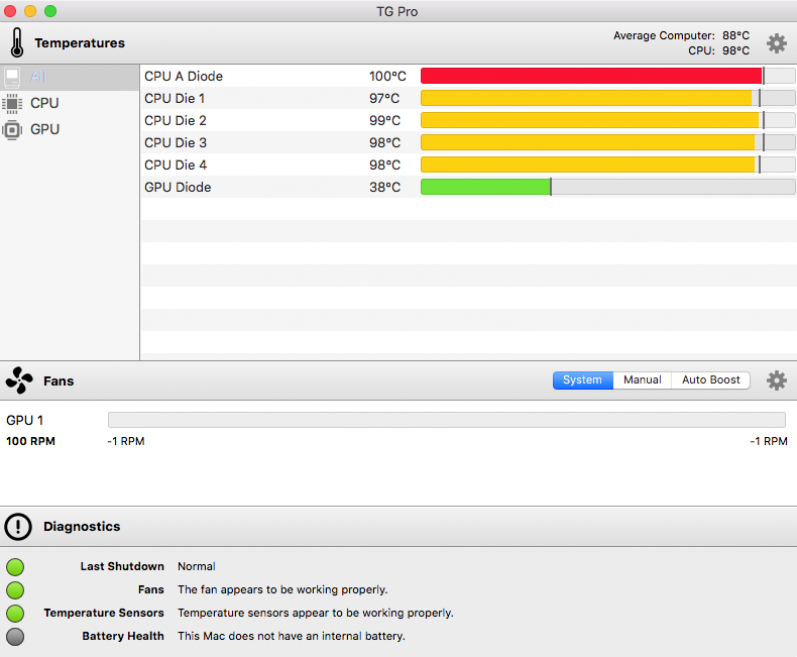The height and width of the screenshot is (657, 797).
Task: Click the TG Pro window title
Action: [397, 11]
